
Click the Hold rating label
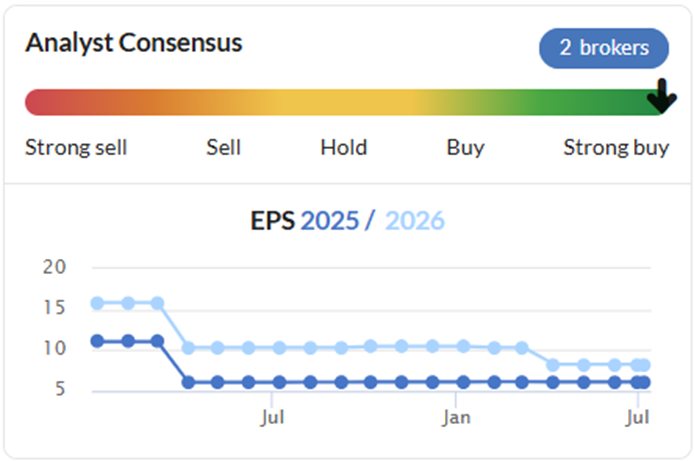coord(344,147)
